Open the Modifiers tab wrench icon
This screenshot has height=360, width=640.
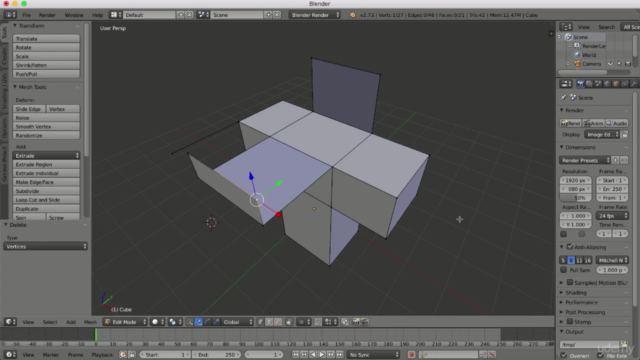634,84
